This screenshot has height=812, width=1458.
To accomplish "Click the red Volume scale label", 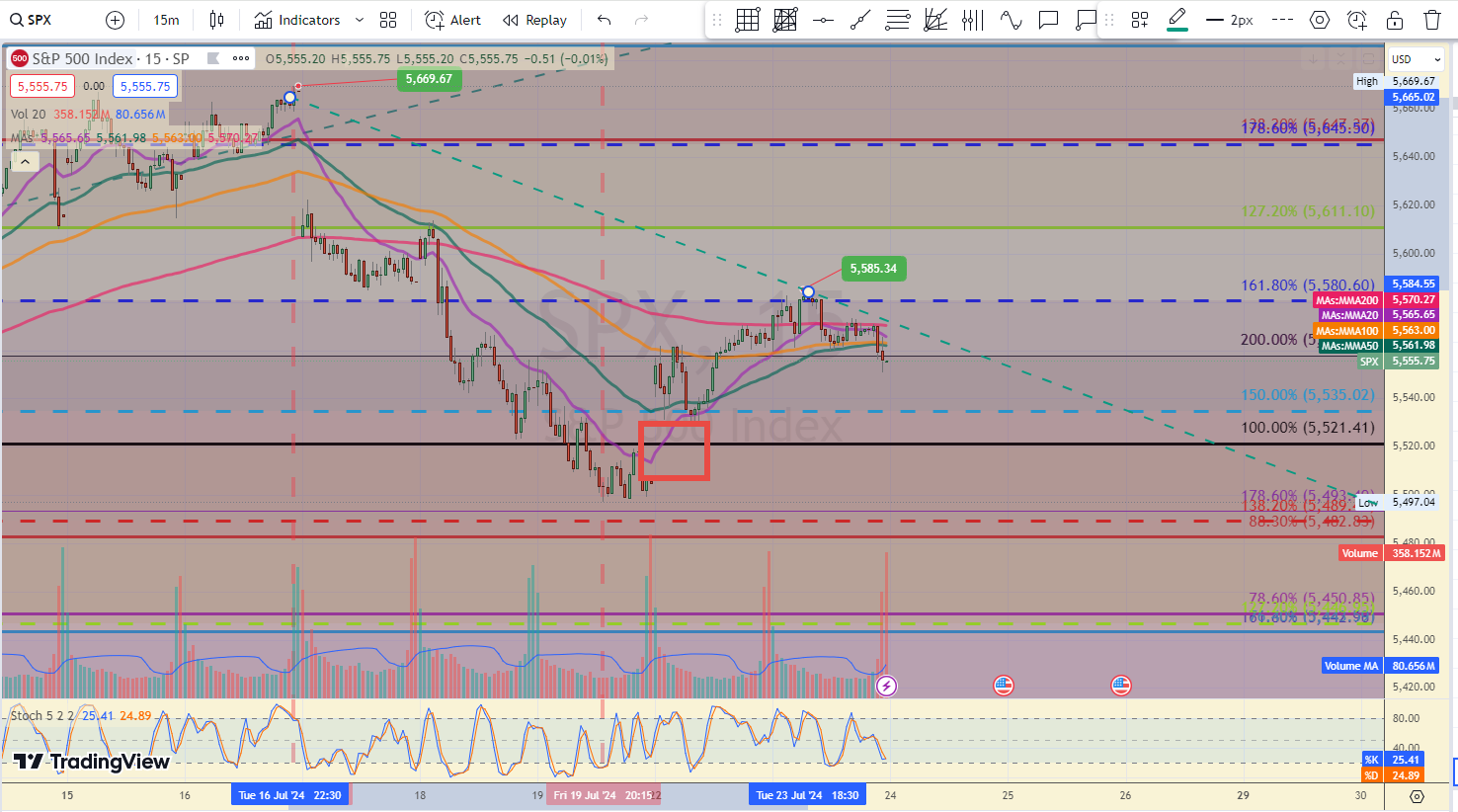I will tap(1360, 553).
